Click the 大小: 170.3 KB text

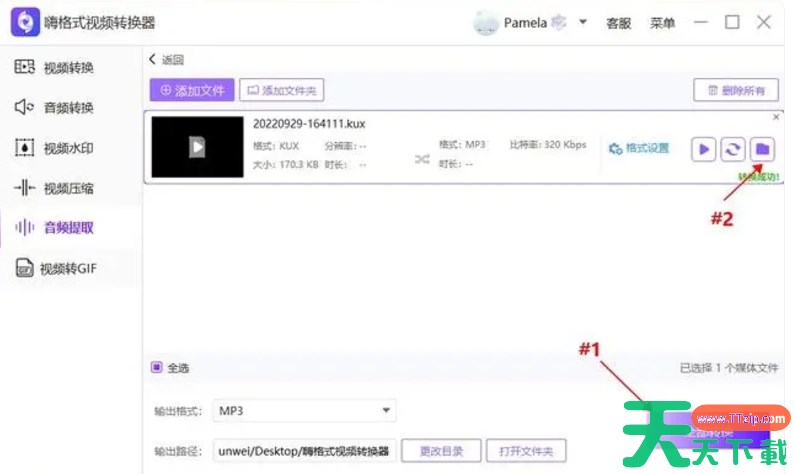click(285, 164)
